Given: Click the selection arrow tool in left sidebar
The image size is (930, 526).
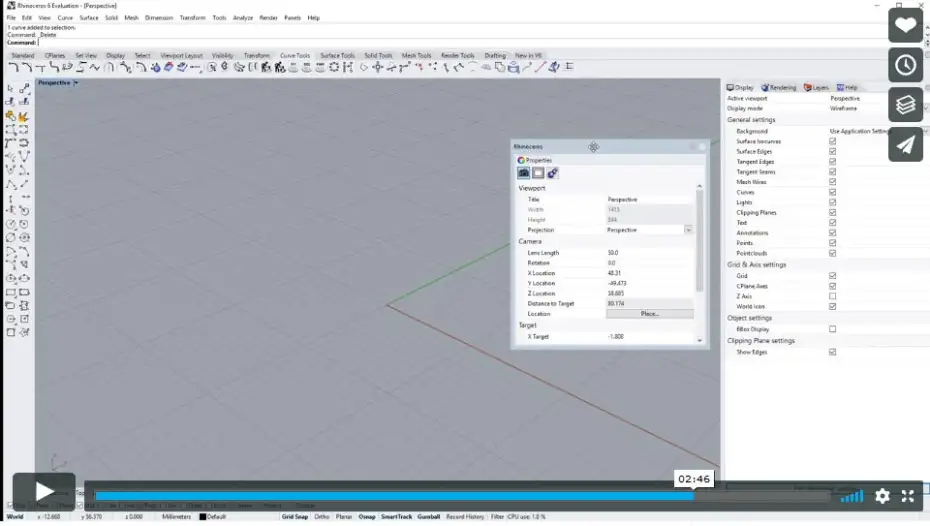Looking at the screenshot, I should [10, 88].
